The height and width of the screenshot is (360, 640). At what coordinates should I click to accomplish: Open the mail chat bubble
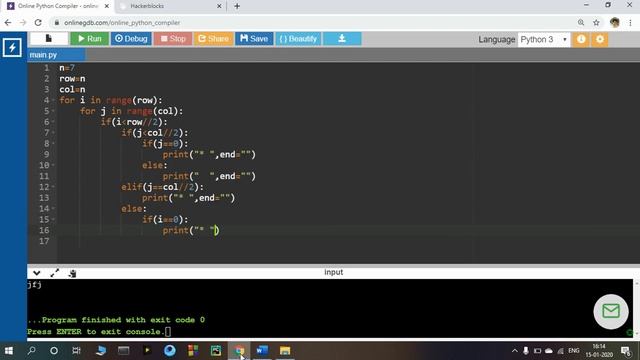(611, 311)
